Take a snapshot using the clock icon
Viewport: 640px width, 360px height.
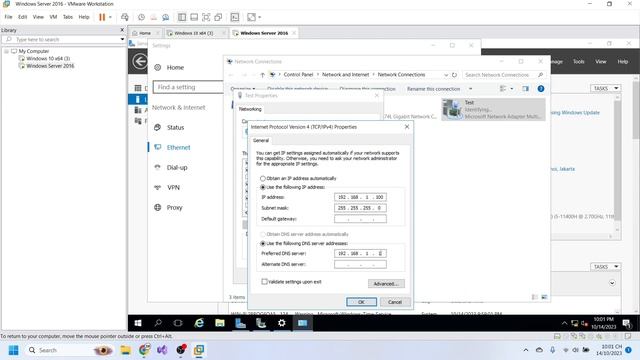[x=141, y=17]
